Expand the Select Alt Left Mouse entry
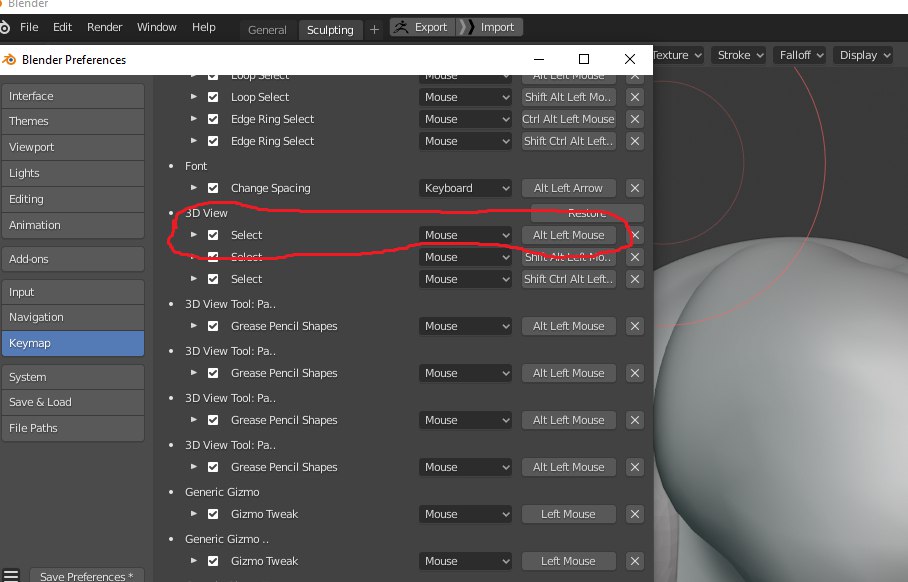The width and height of the screenshot is (908, 582). click(194, 235)
